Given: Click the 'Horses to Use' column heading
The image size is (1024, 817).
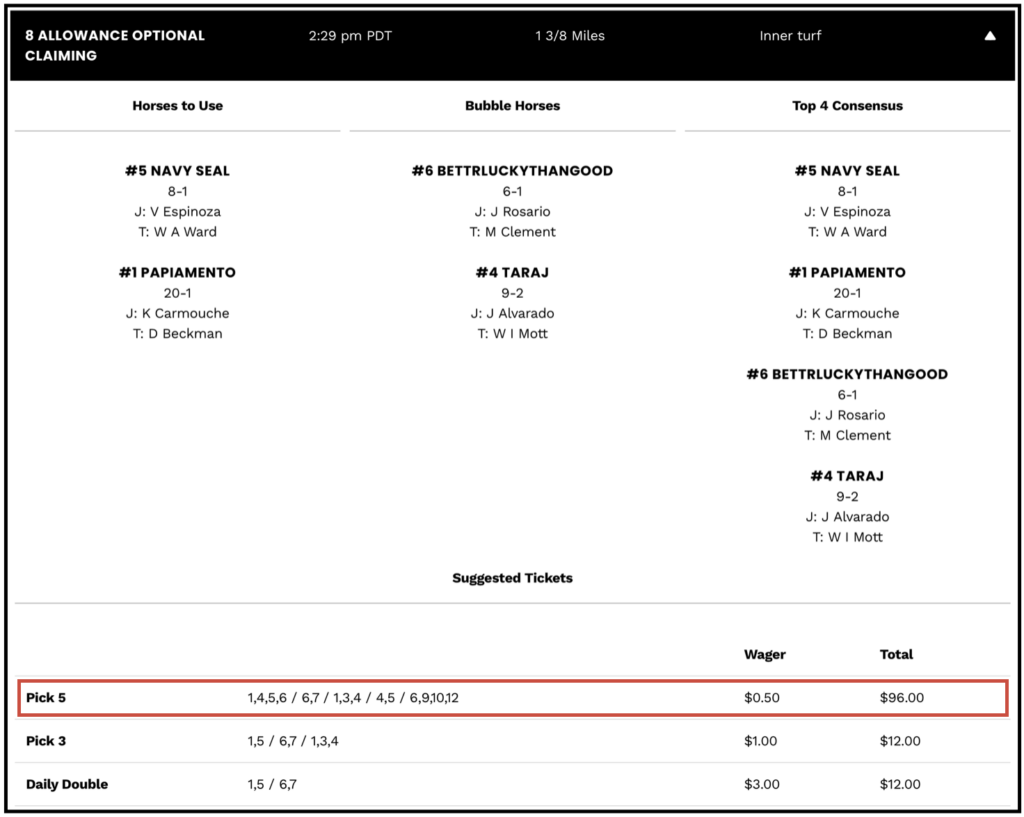Looking at the screenshot, I should tap(178, 106).
